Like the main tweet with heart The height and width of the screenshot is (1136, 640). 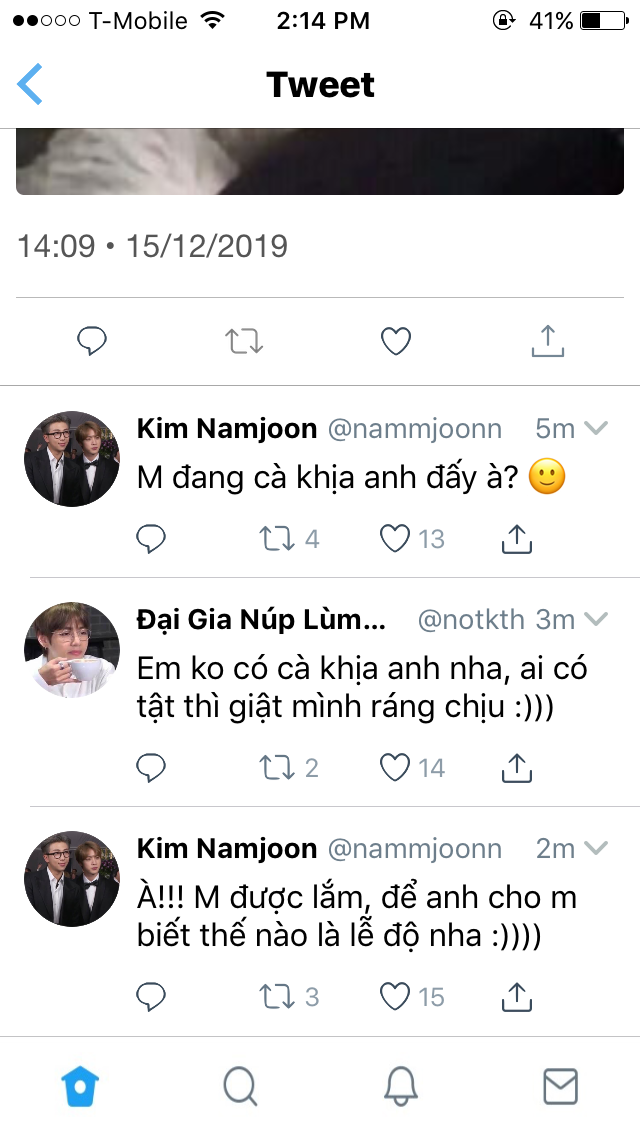(x=396, y=342)
